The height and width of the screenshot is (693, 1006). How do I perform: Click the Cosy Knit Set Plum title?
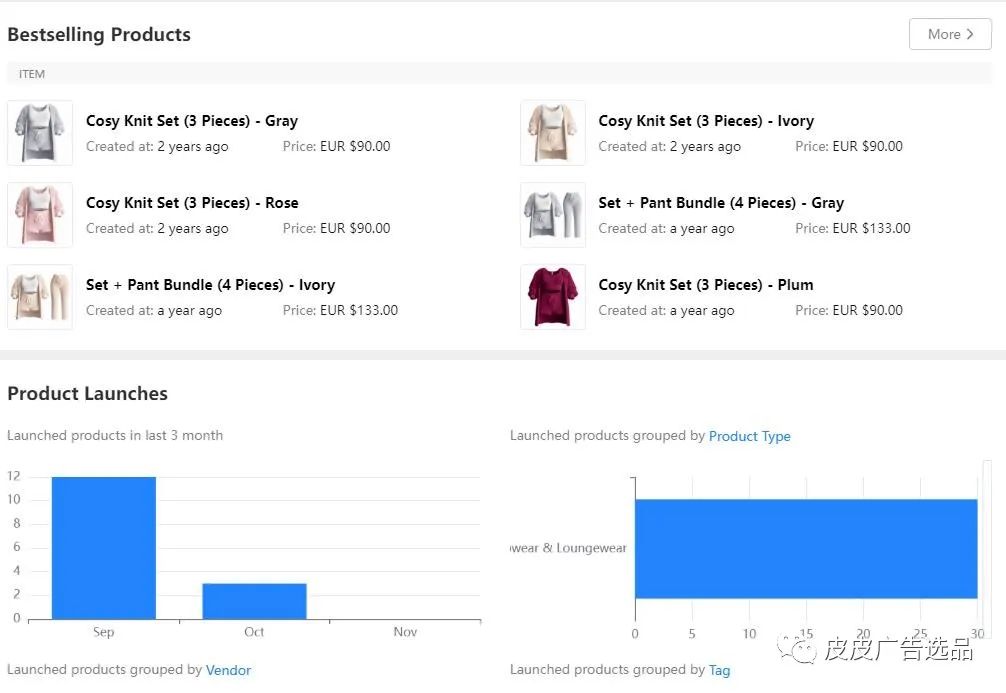pyautogui.click(x=706, y=285)
